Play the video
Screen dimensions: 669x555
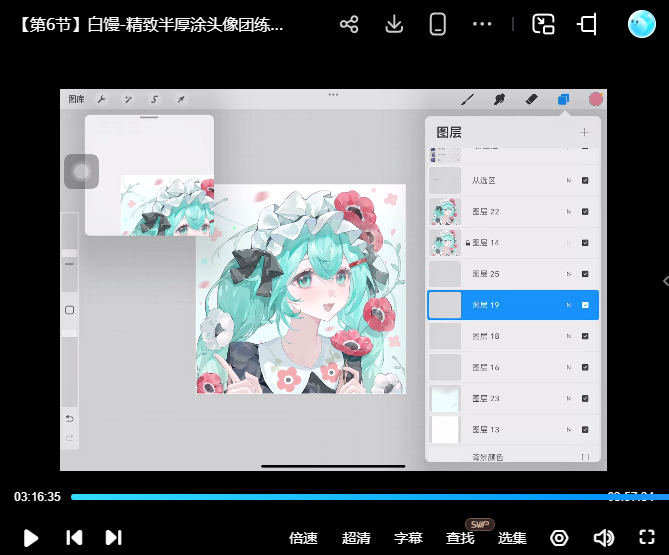coord(31,538)
